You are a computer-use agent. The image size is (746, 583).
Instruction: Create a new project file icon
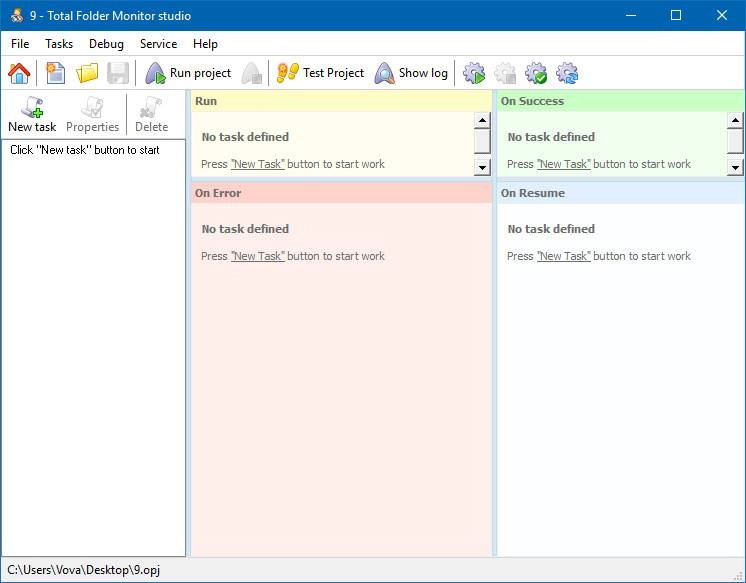click(x=56, y=73)
